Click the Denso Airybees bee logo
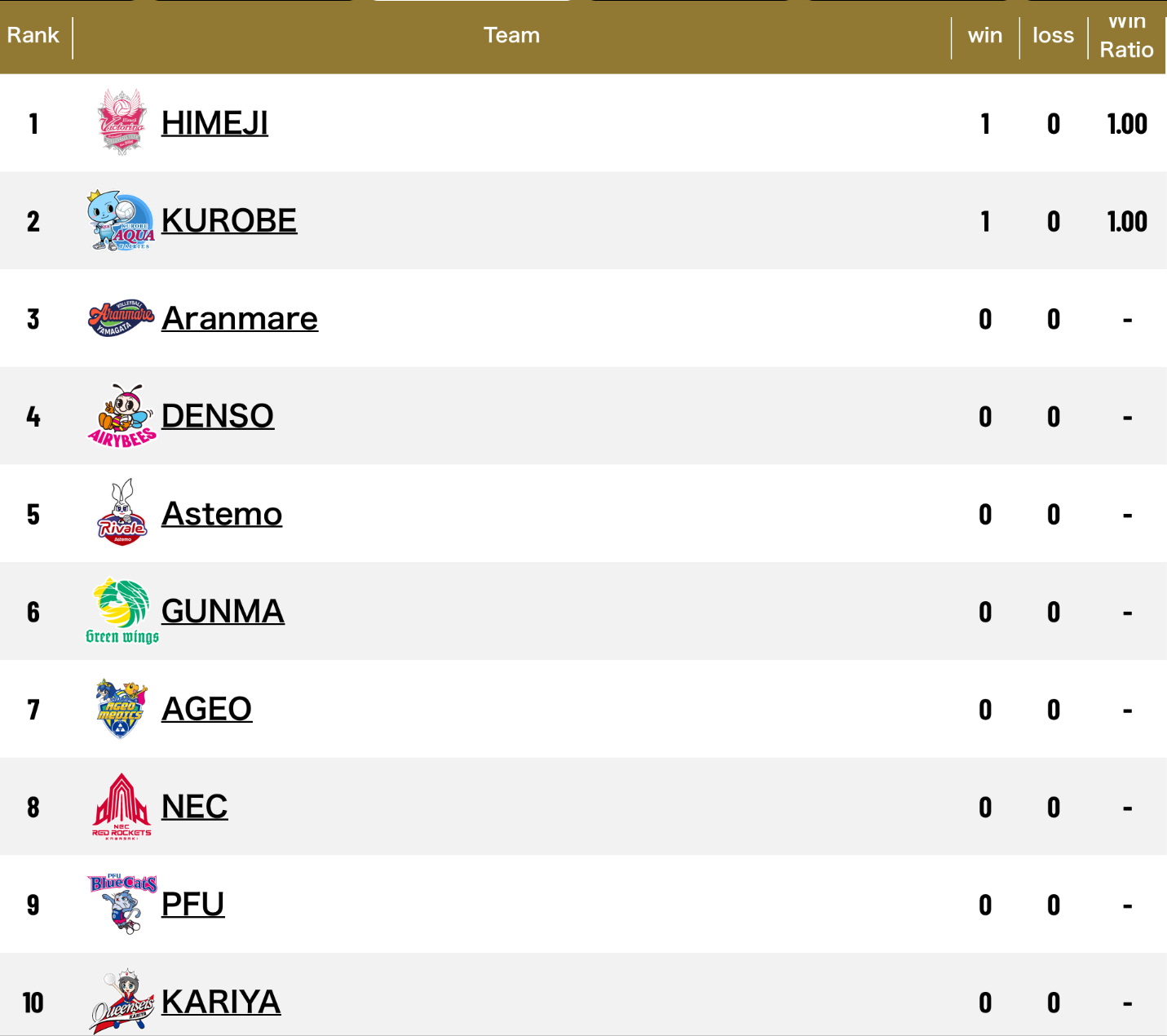1167x1036 pixels. (x=122, y=416)
